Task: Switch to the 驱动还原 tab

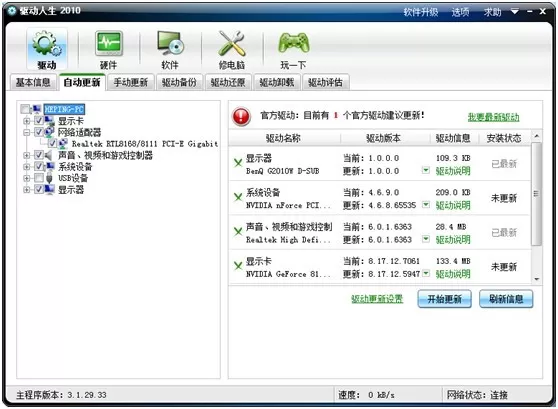Action: [228, 83]
